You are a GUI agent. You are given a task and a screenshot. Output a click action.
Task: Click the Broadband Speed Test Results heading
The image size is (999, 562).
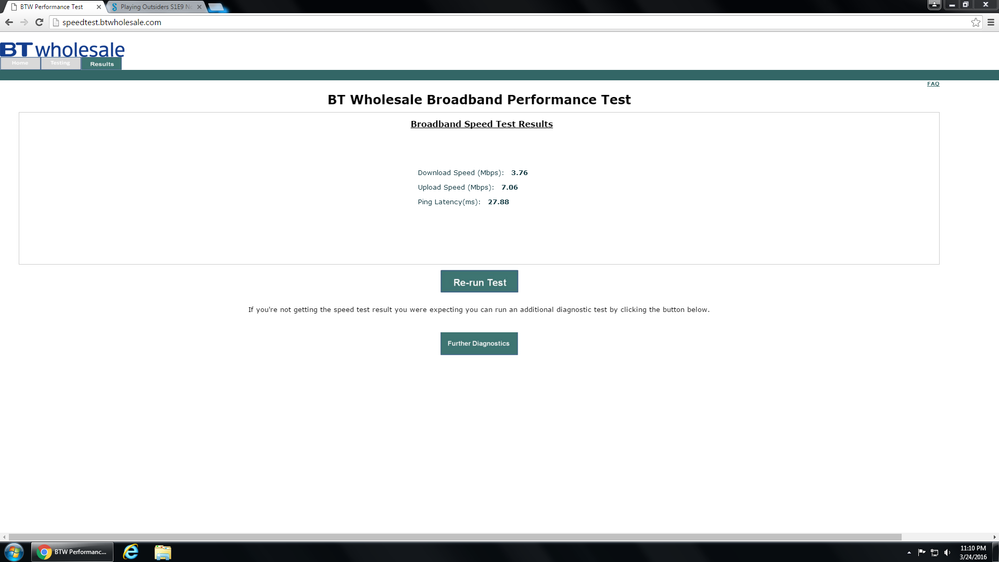point(482,124)
